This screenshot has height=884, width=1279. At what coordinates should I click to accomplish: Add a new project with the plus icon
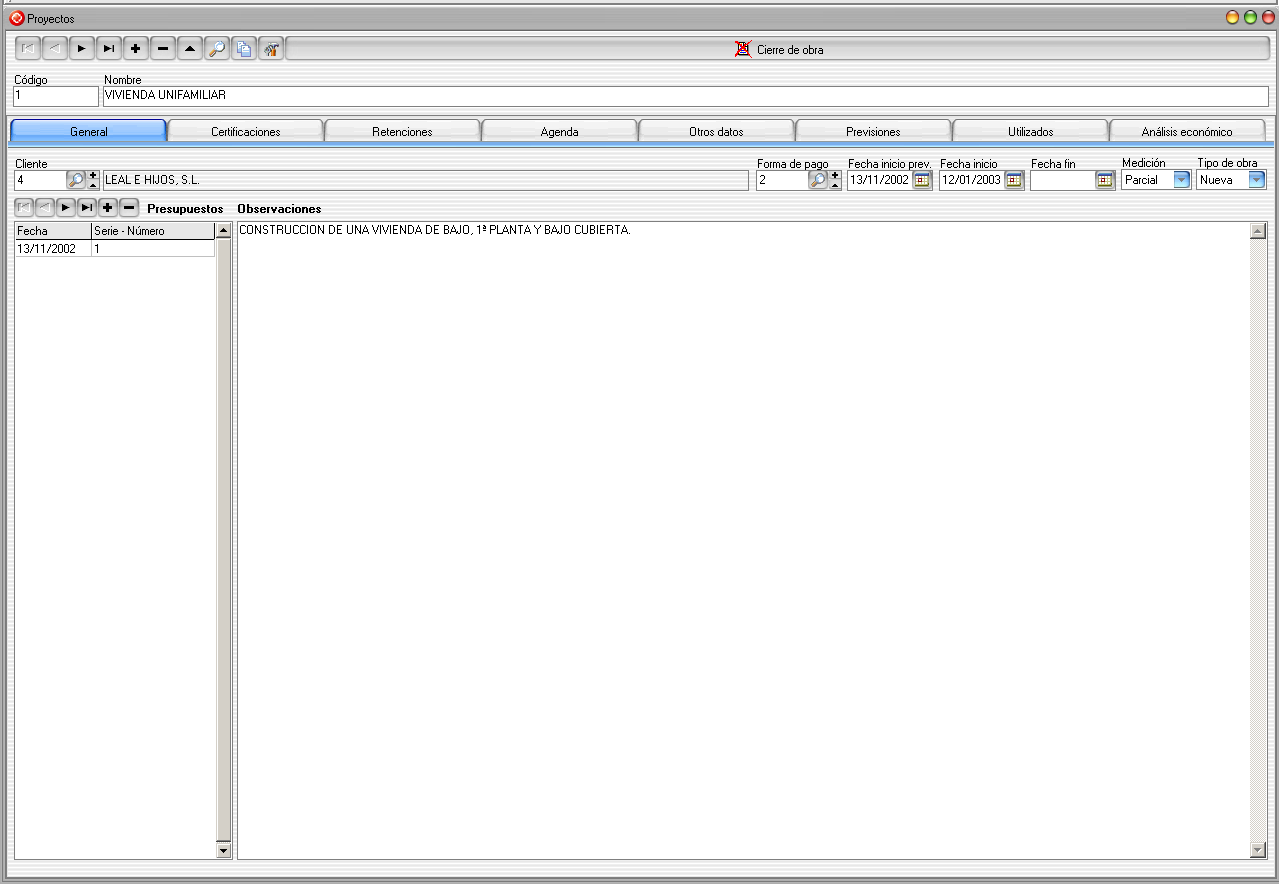click(x=136, y=49)
